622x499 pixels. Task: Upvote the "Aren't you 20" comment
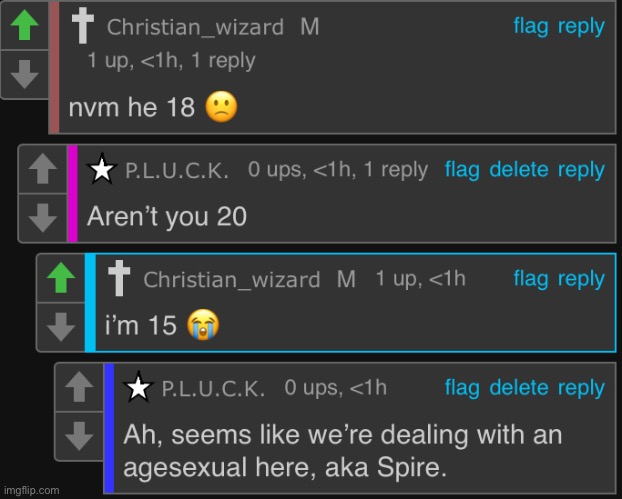[42, 169]
